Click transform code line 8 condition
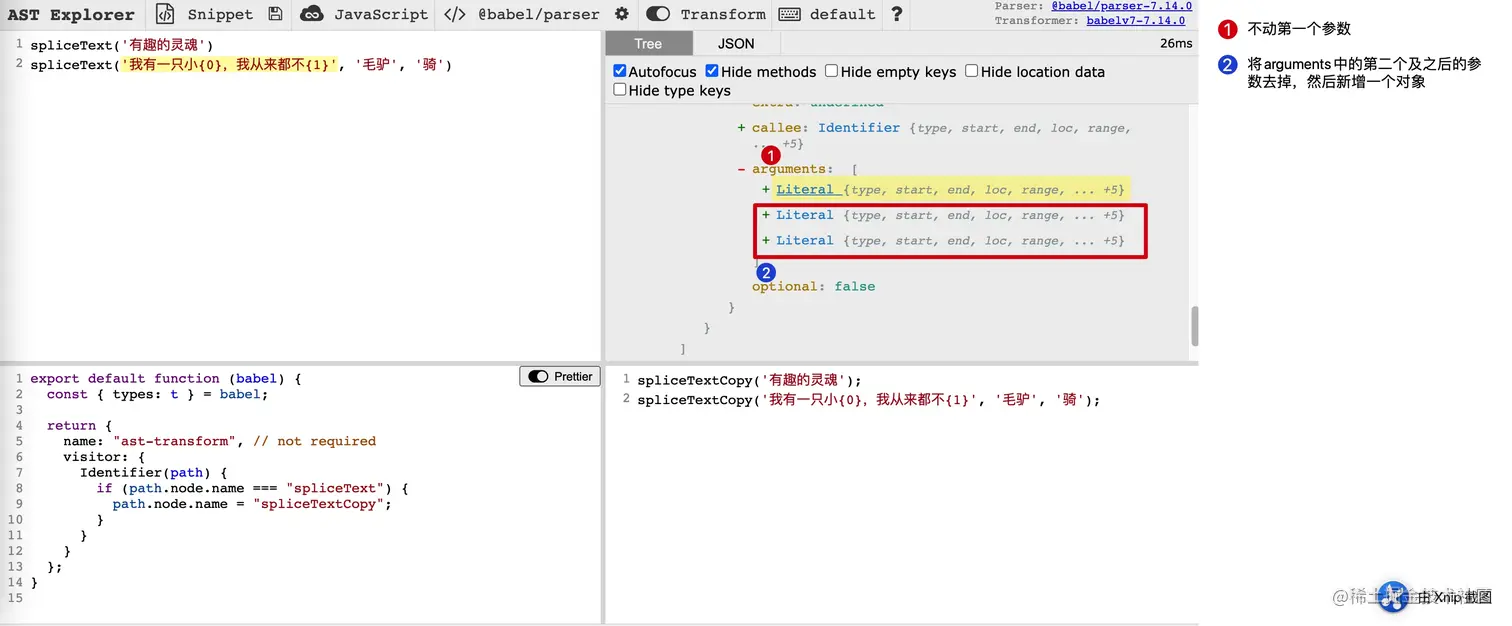Viewport: 1512px width, 626px height. [x=252, y=488]
